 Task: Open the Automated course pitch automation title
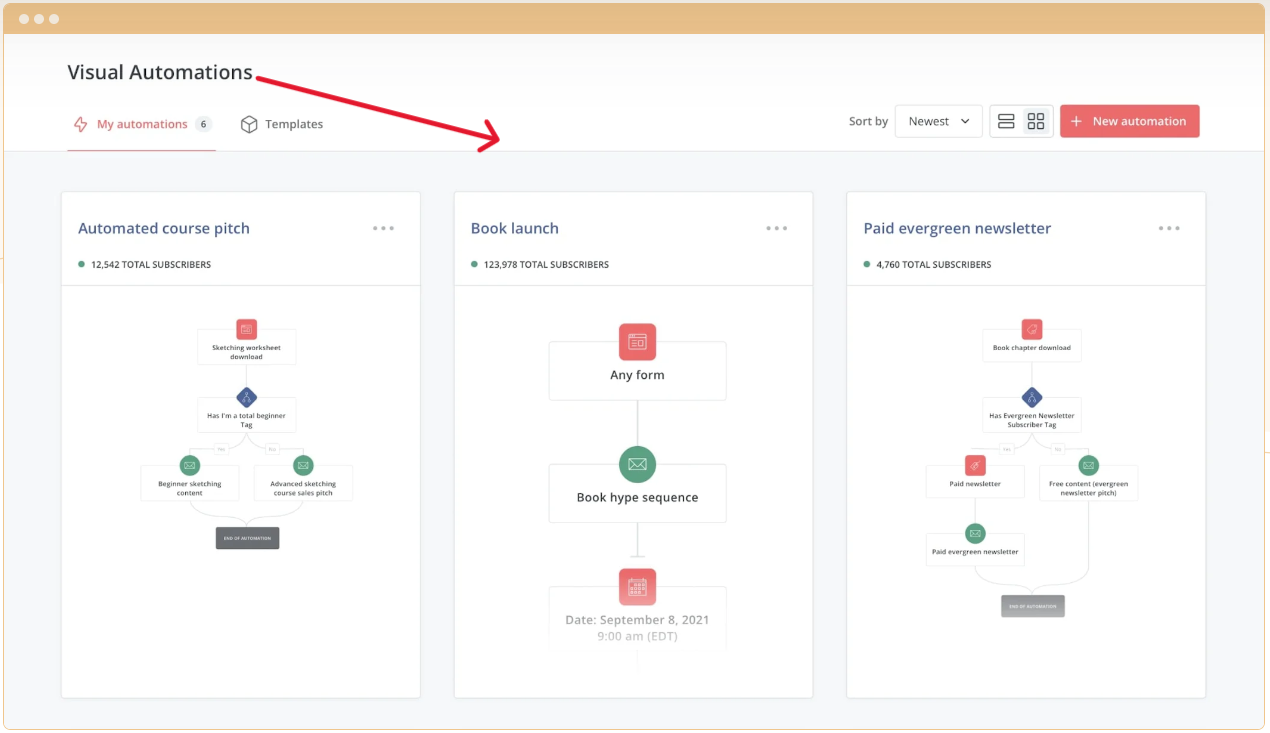tap(164, 228)
